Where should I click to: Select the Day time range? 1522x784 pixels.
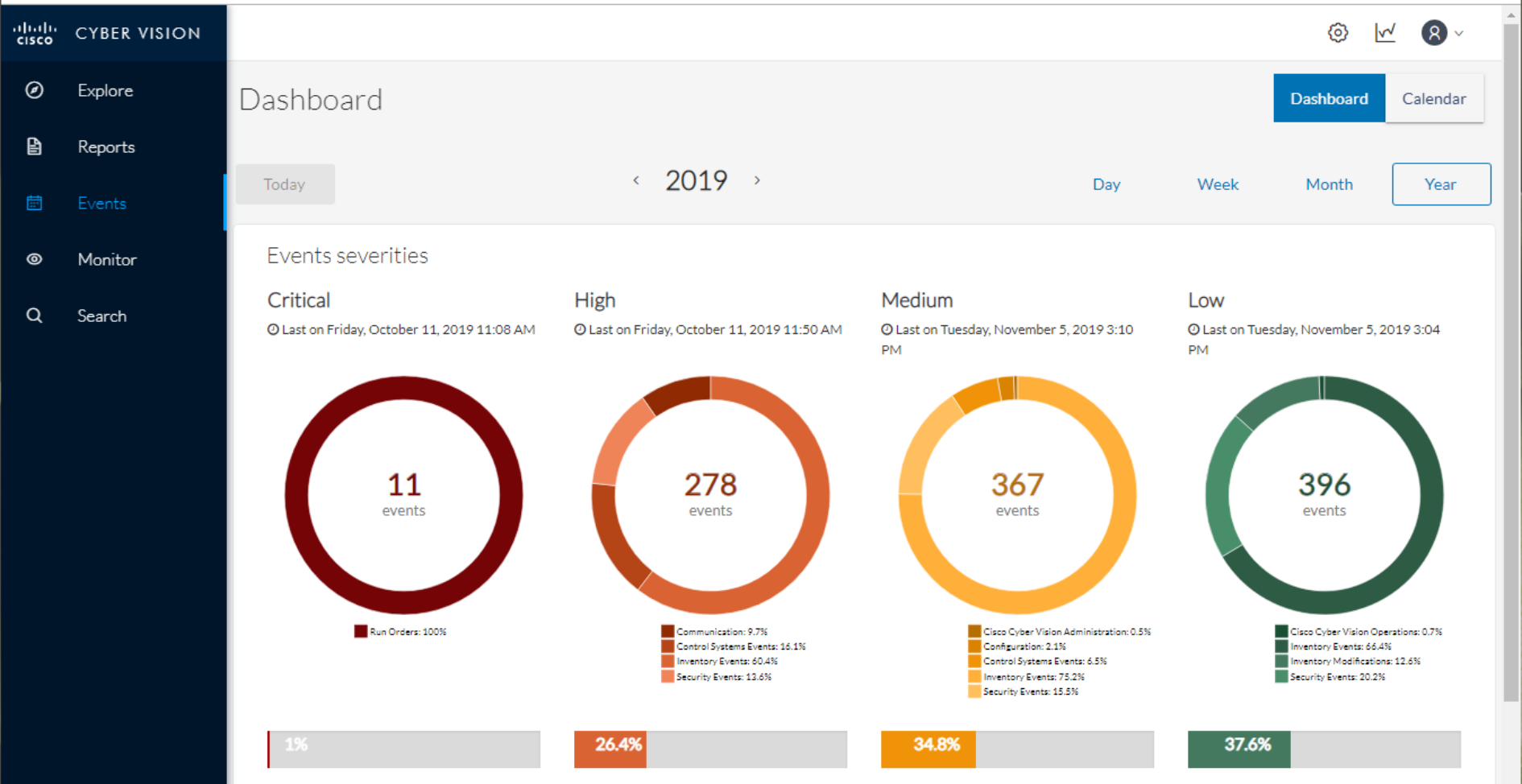[1106, 184]
